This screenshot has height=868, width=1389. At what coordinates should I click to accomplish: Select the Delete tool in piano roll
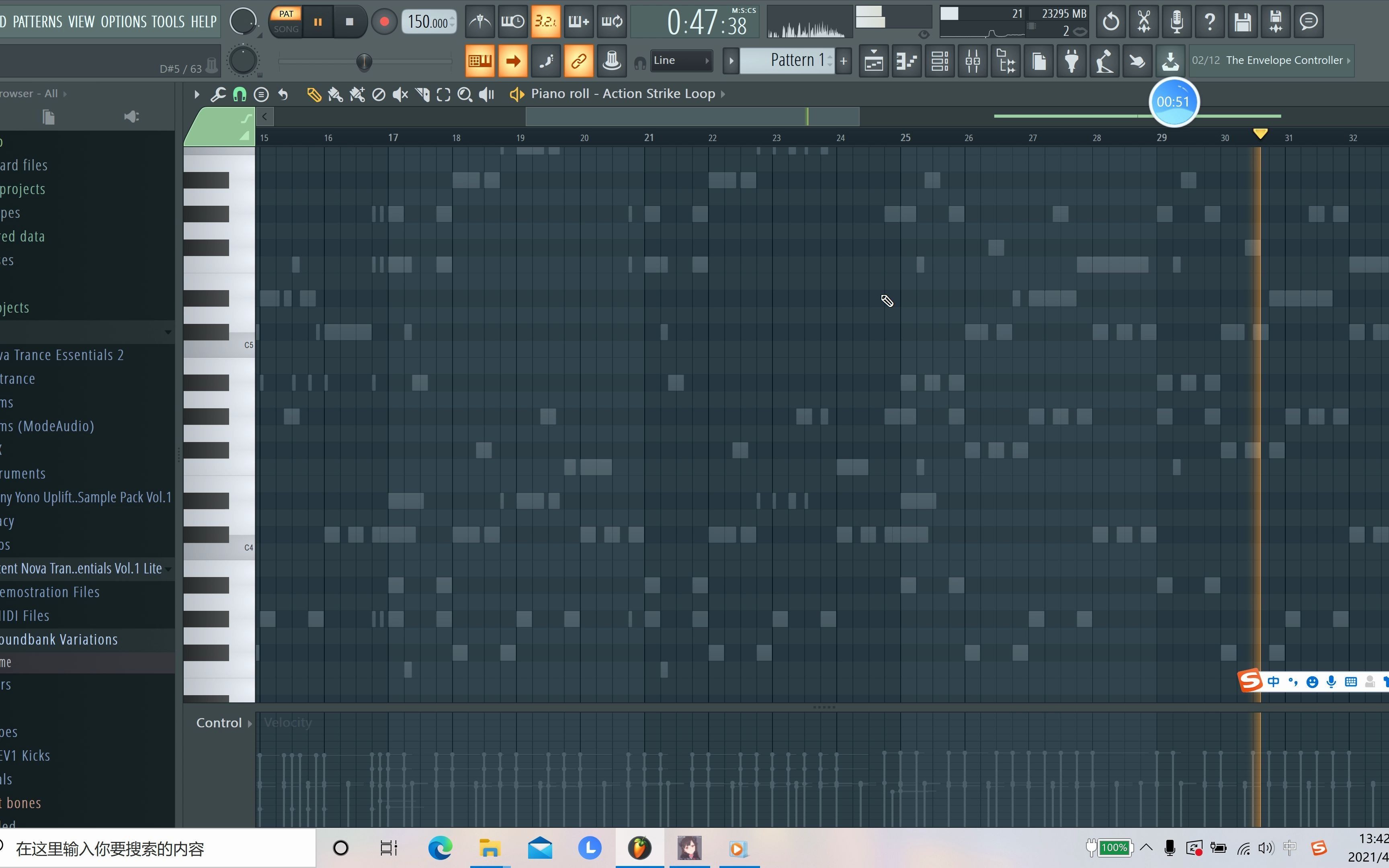(x=379, y=94)
